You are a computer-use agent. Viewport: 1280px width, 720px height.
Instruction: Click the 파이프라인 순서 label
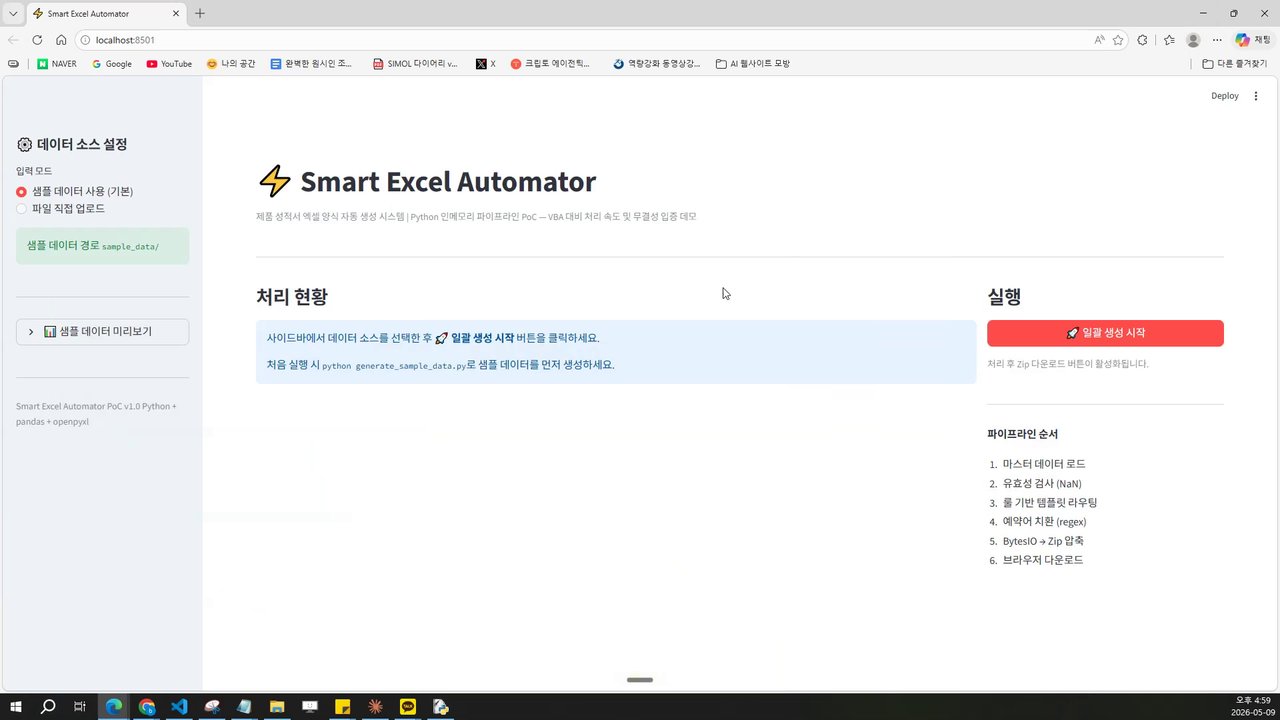tap(1022, 434)
